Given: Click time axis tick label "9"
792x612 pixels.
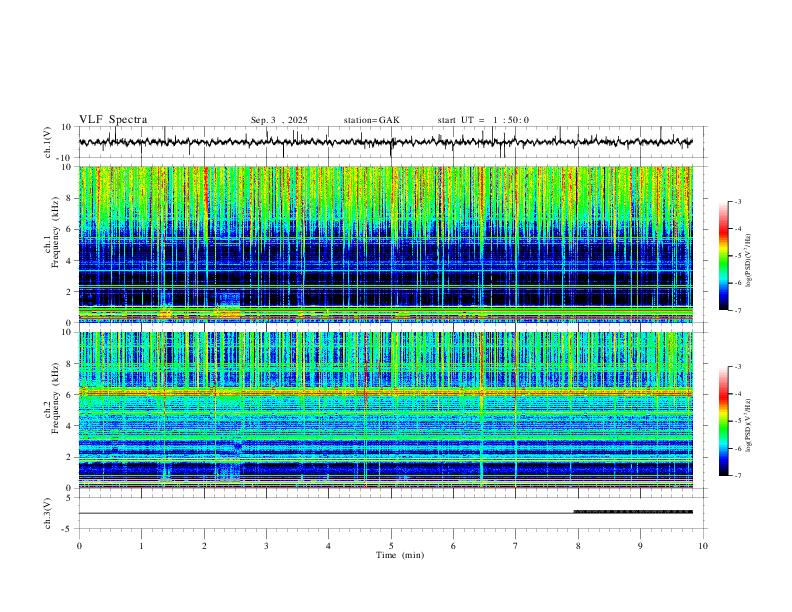Looking at the screenshot, I should click(640, 546).
